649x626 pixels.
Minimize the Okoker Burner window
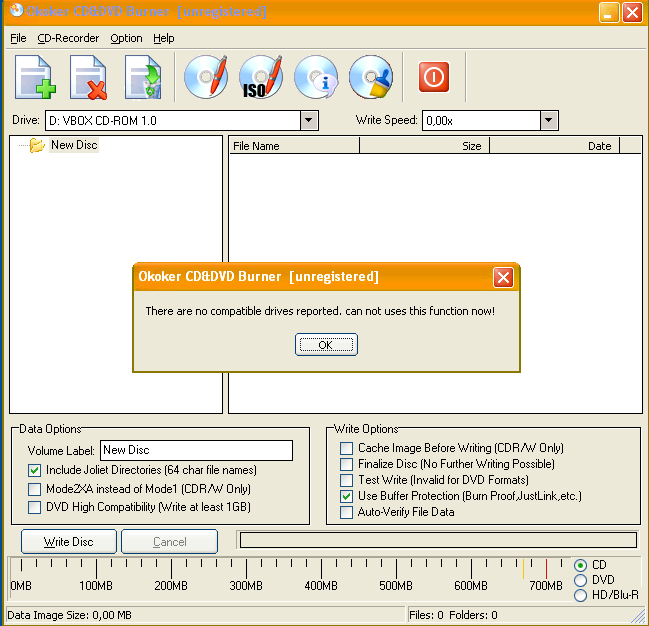point(609,13)
